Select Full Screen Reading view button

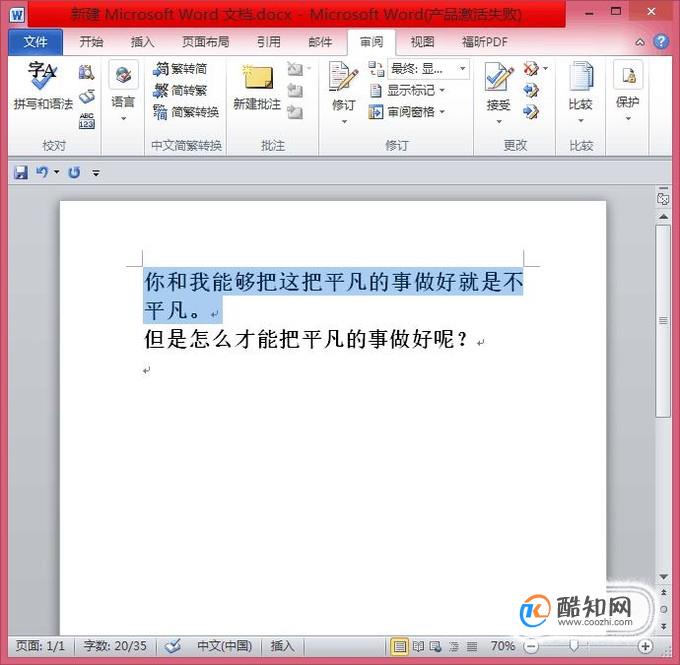tap(418, 647)
